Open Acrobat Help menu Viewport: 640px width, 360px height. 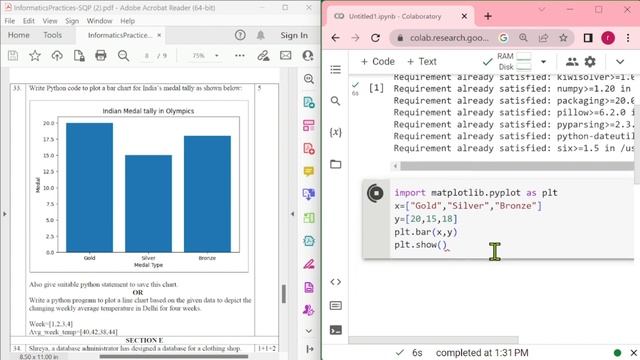tap(127, 21)
